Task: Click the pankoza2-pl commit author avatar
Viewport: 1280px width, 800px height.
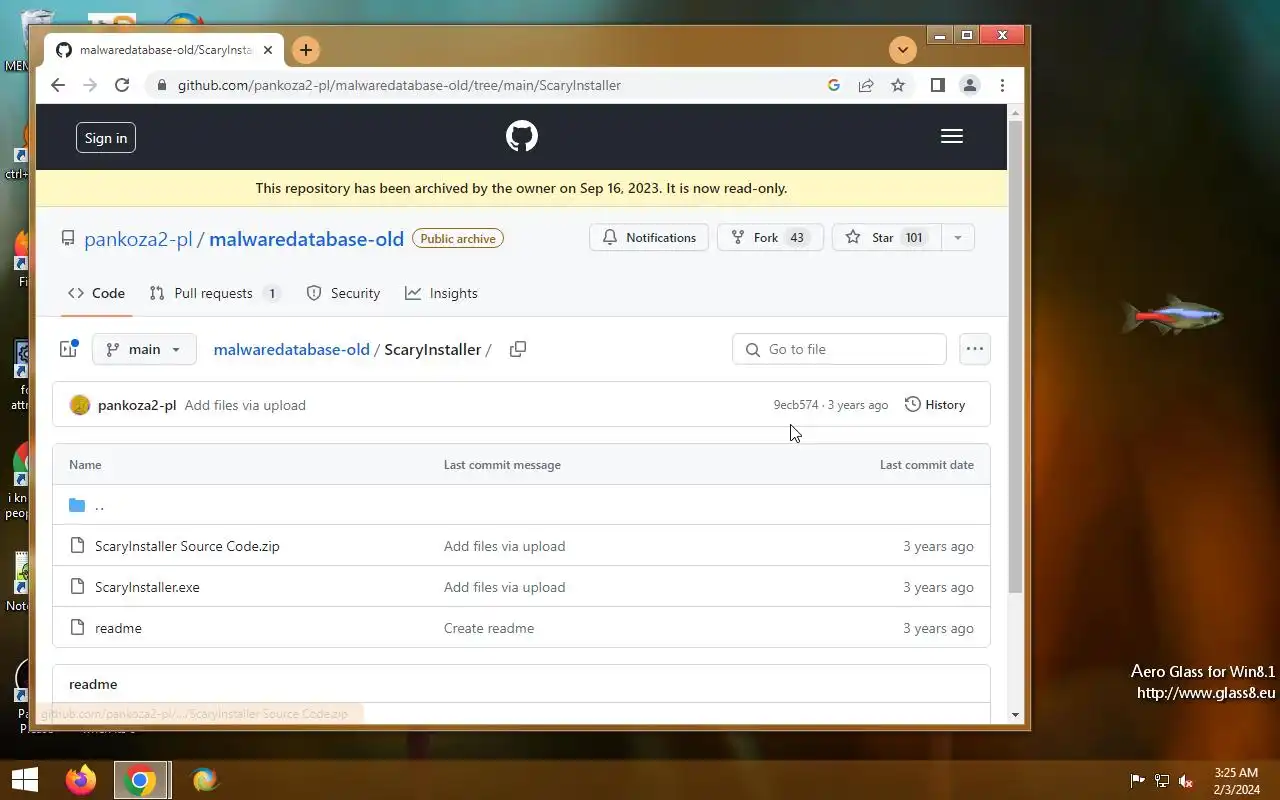Action: tap(80, 405)
